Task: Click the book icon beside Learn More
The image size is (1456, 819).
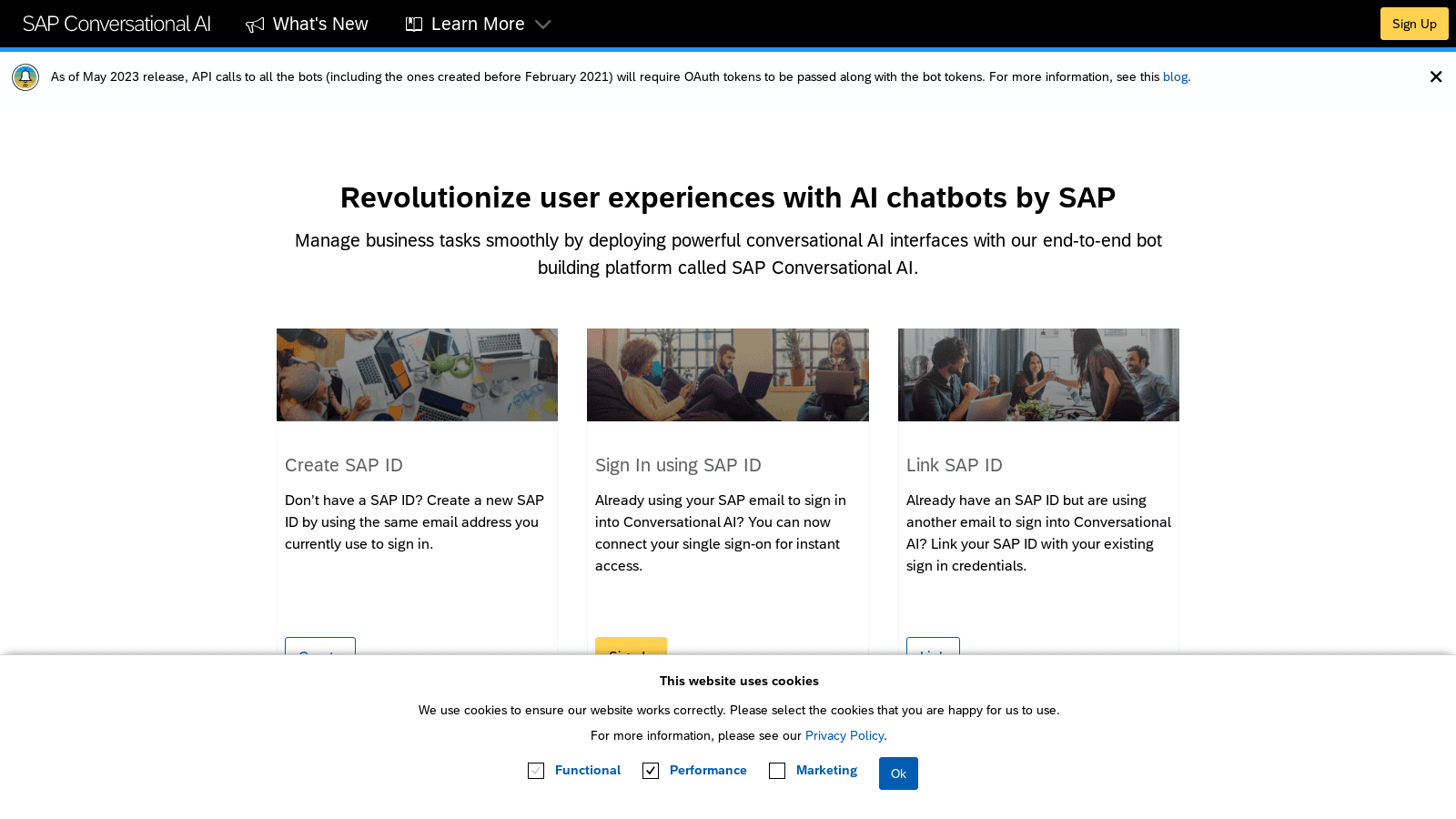Action: point(414,25)
